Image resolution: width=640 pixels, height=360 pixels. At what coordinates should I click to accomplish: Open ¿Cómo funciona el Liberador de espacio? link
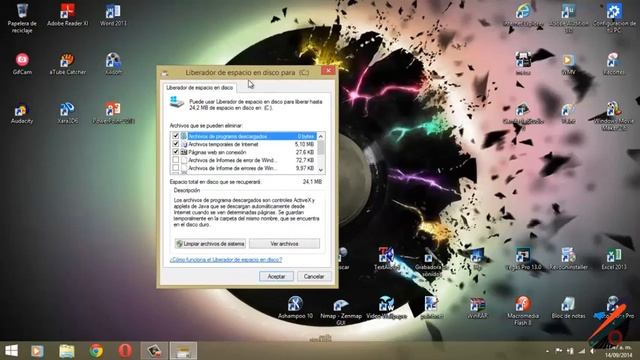(226, 260)
